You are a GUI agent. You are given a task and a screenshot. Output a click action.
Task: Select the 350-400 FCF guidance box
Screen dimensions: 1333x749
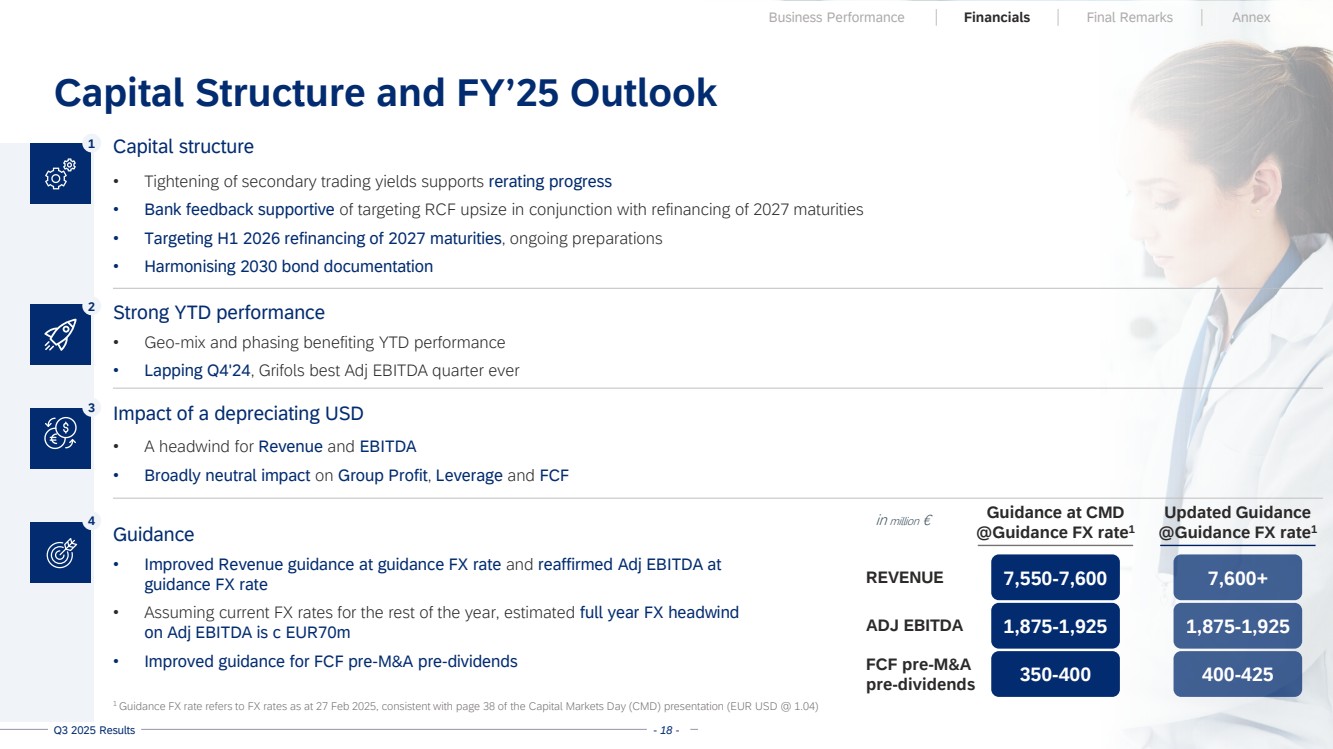click(1055, 675)
